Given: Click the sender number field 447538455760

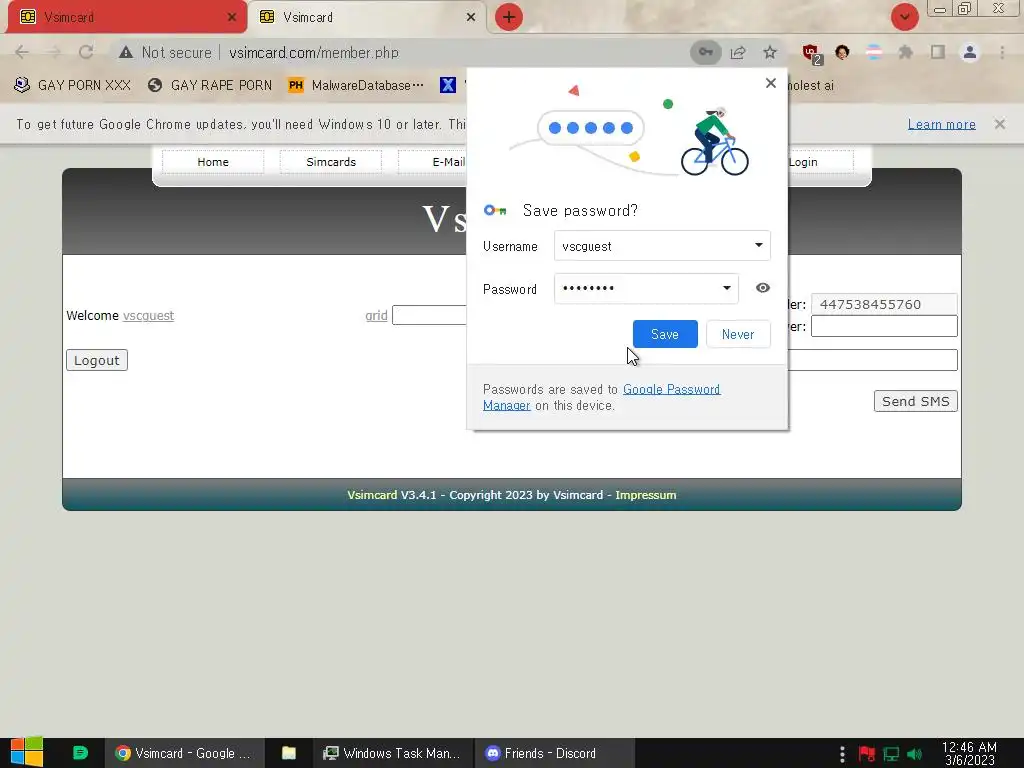Looking at the screenshot, I should point(884,304).
